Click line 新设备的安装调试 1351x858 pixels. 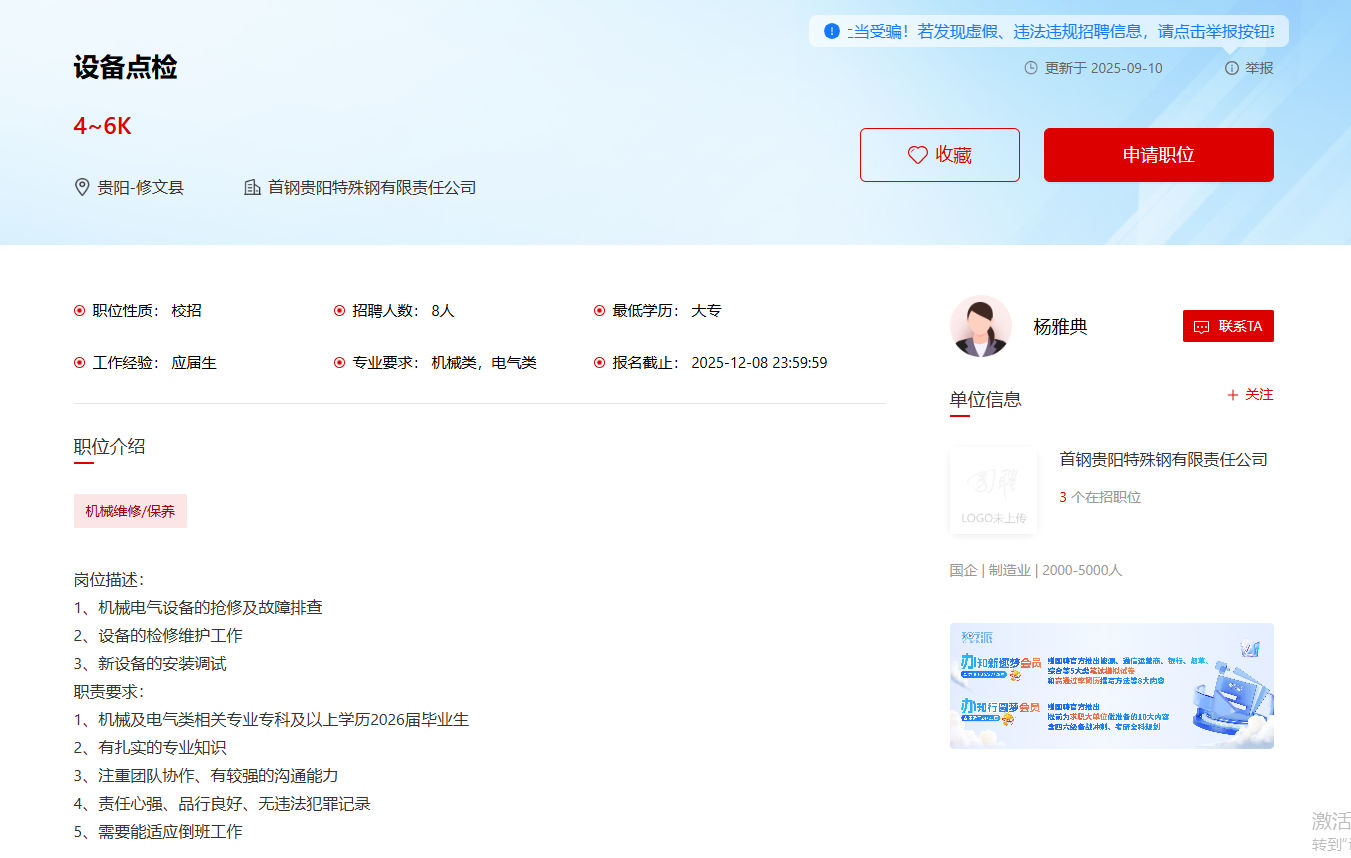(x=162, y=663)
